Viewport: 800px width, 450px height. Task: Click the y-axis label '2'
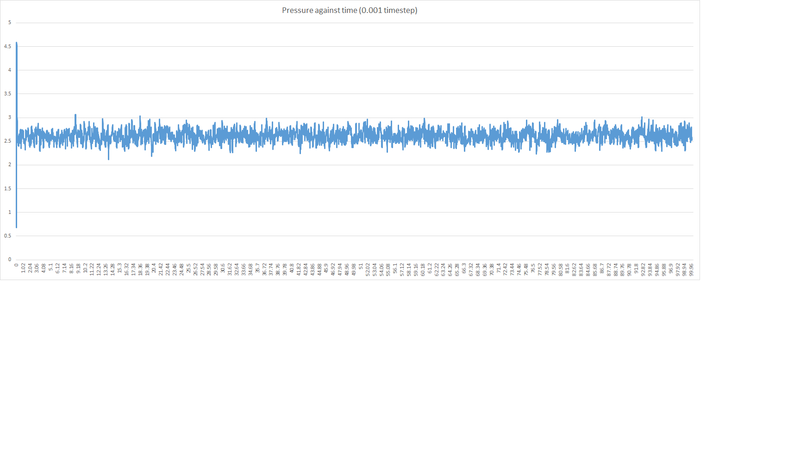click(x=9, y=165)
